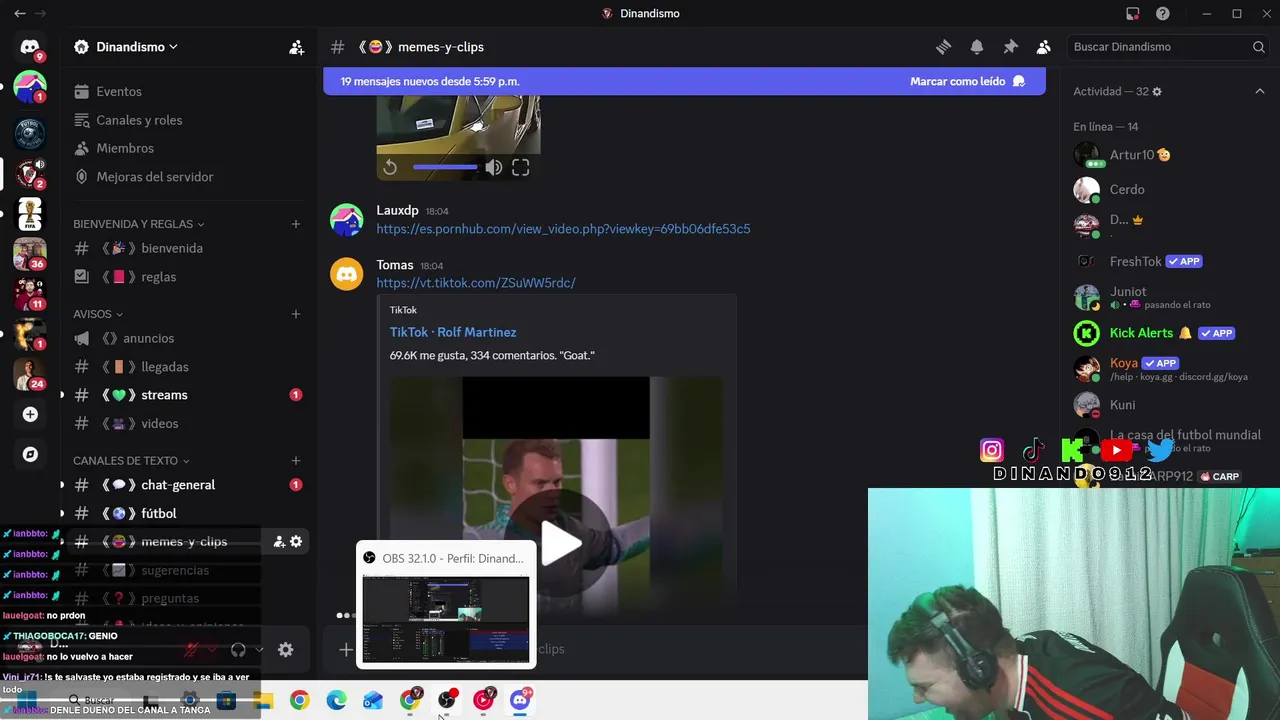Collapse the Actividad panel chevron
This screenshot has height=720, width=1280.
pos(1259,91)
